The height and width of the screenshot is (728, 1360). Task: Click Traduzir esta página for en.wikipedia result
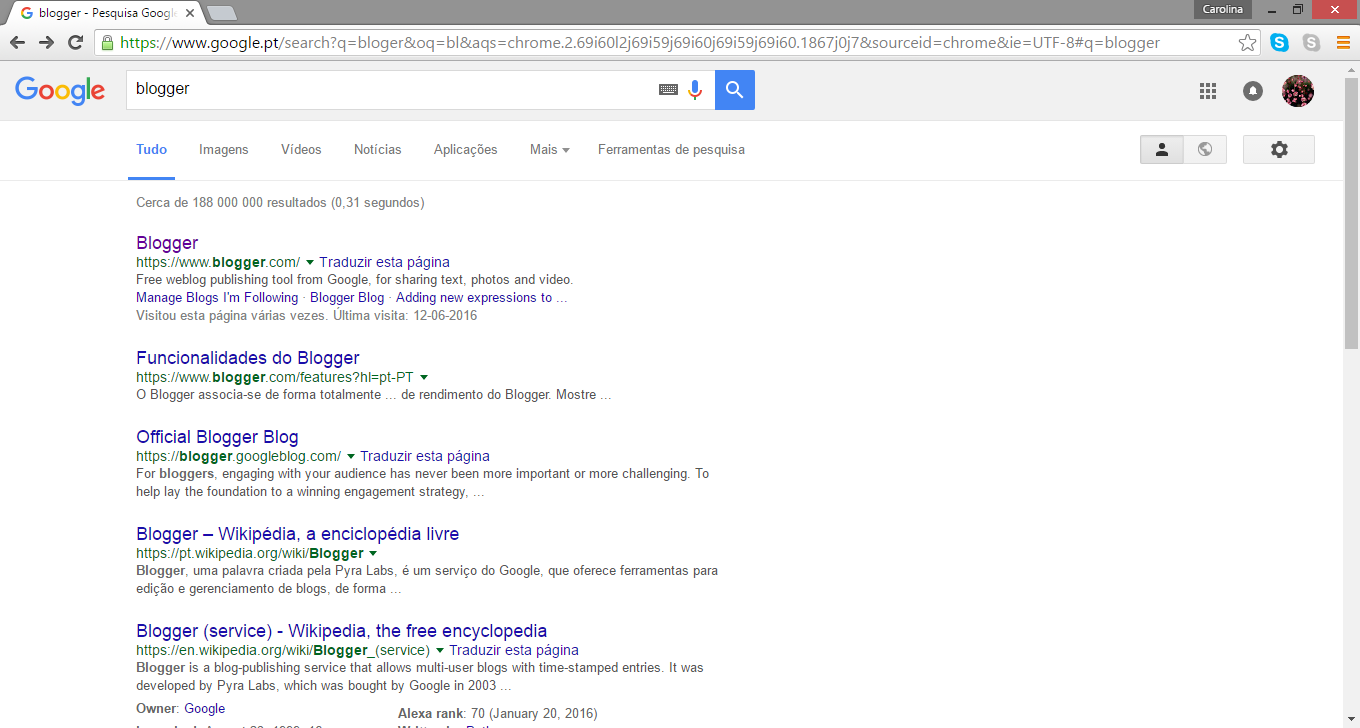pos(514,650)
